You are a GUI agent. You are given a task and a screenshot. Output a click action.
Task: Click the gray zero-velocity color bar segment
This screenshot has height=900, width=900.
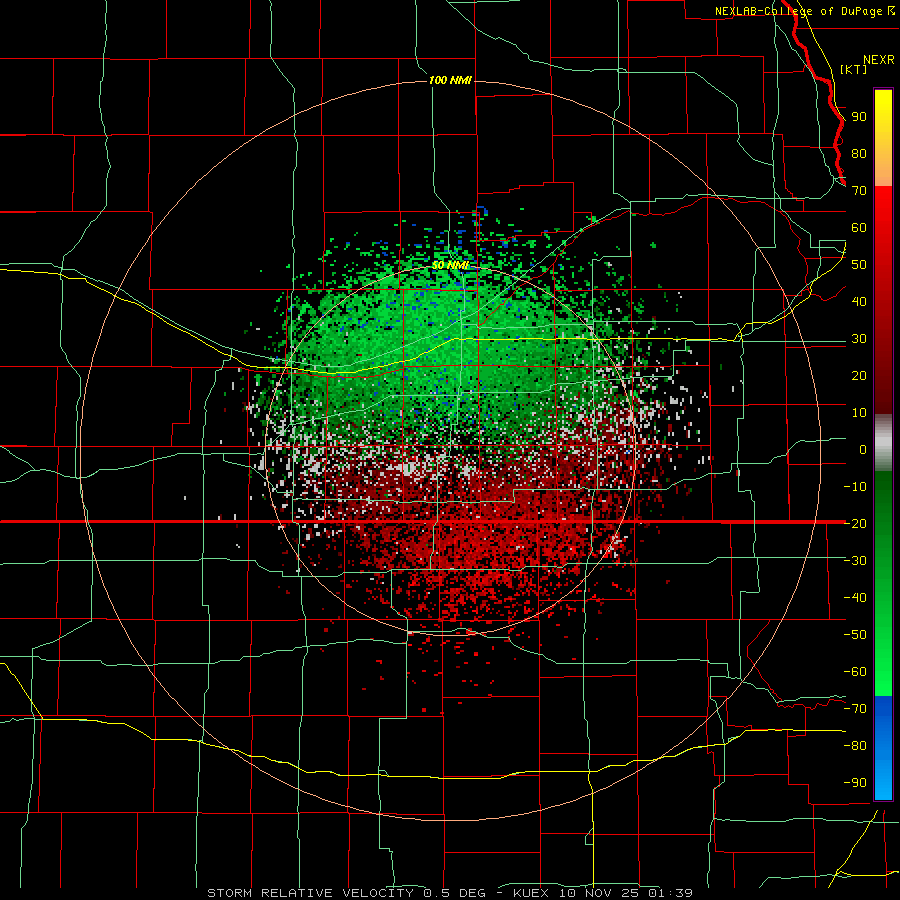[883, 443]
